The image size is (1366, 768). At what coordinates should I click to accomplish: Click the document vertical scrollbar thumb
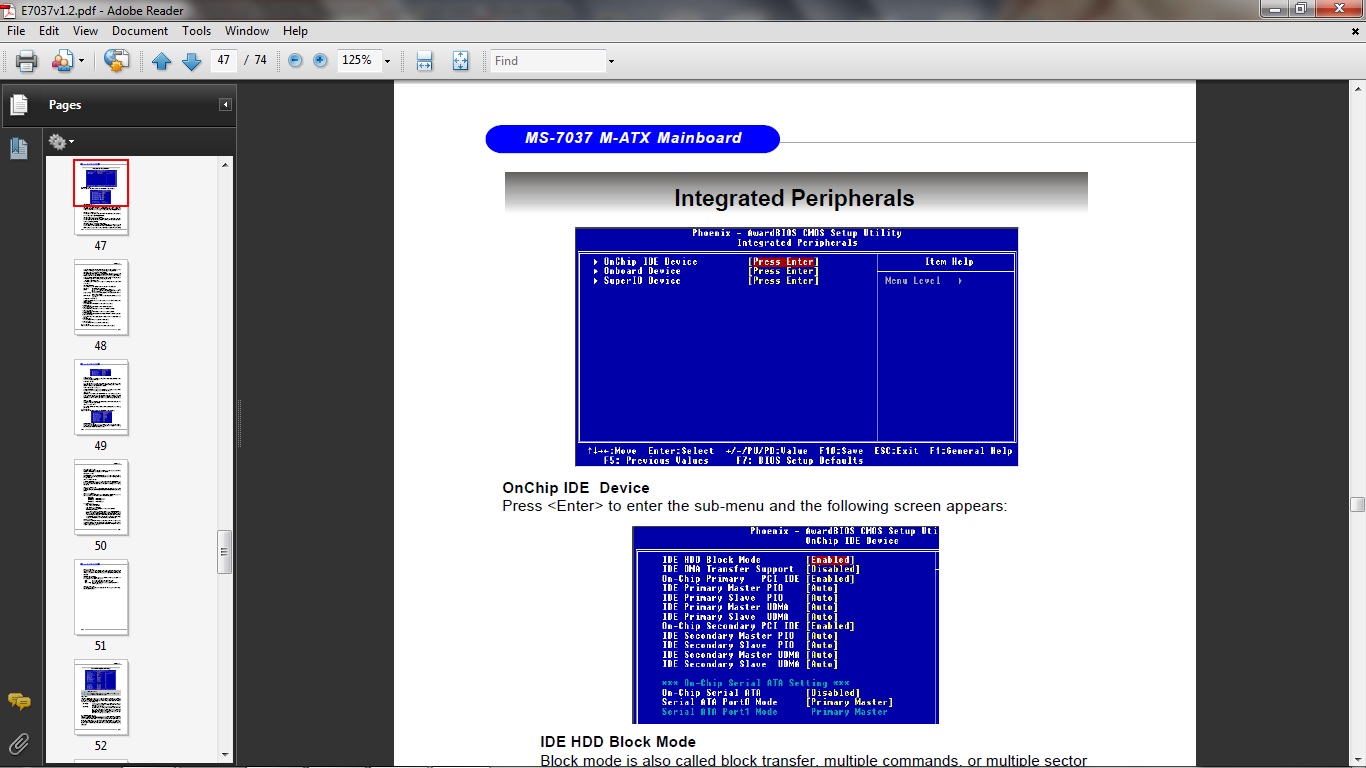(x=1357, y=504)
